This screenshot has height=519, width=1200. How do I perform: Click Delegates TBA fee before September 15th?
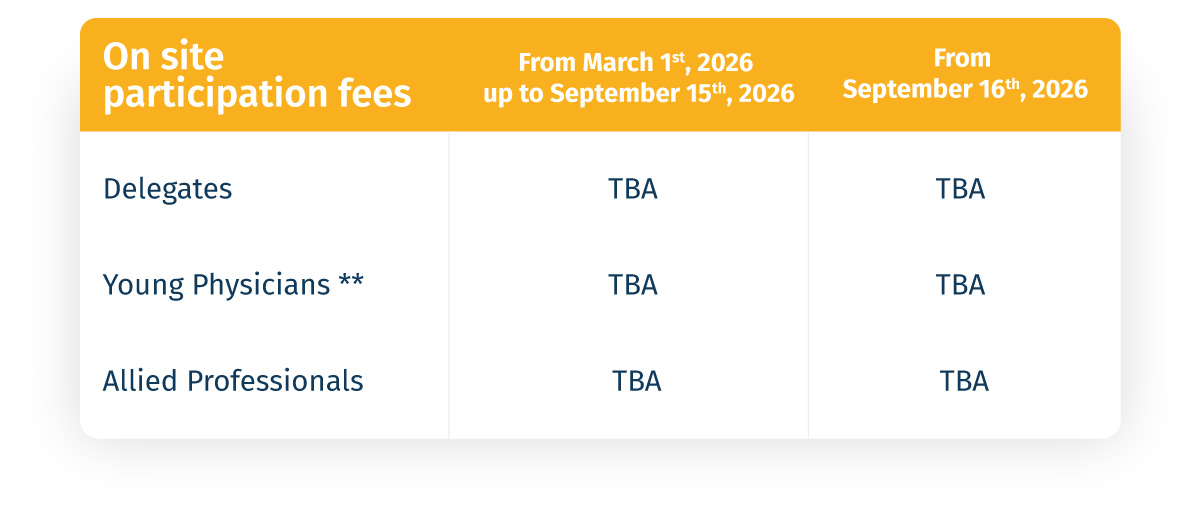tap(633, 189)
